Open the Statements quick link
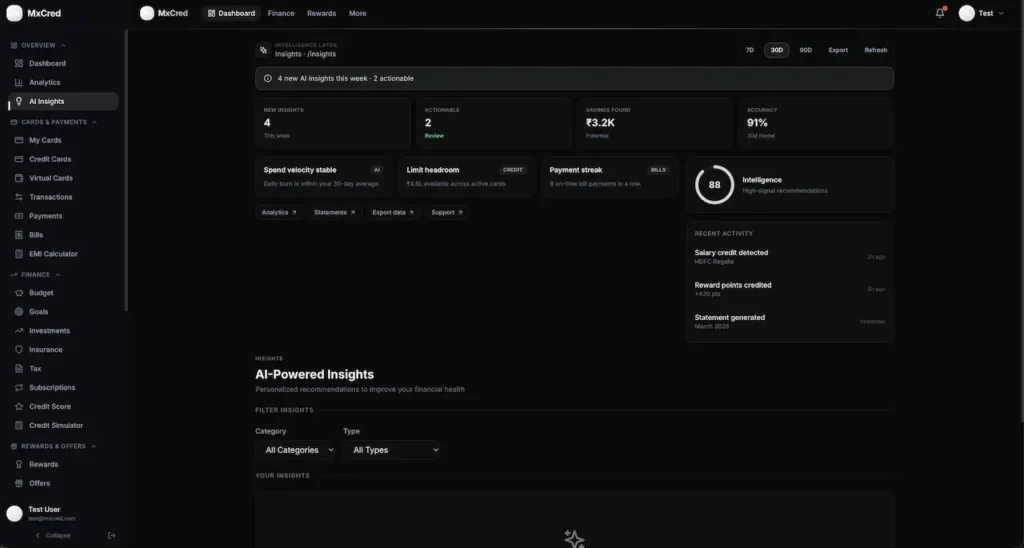Viewport: 1024px width, 548px height. [334, 212]
